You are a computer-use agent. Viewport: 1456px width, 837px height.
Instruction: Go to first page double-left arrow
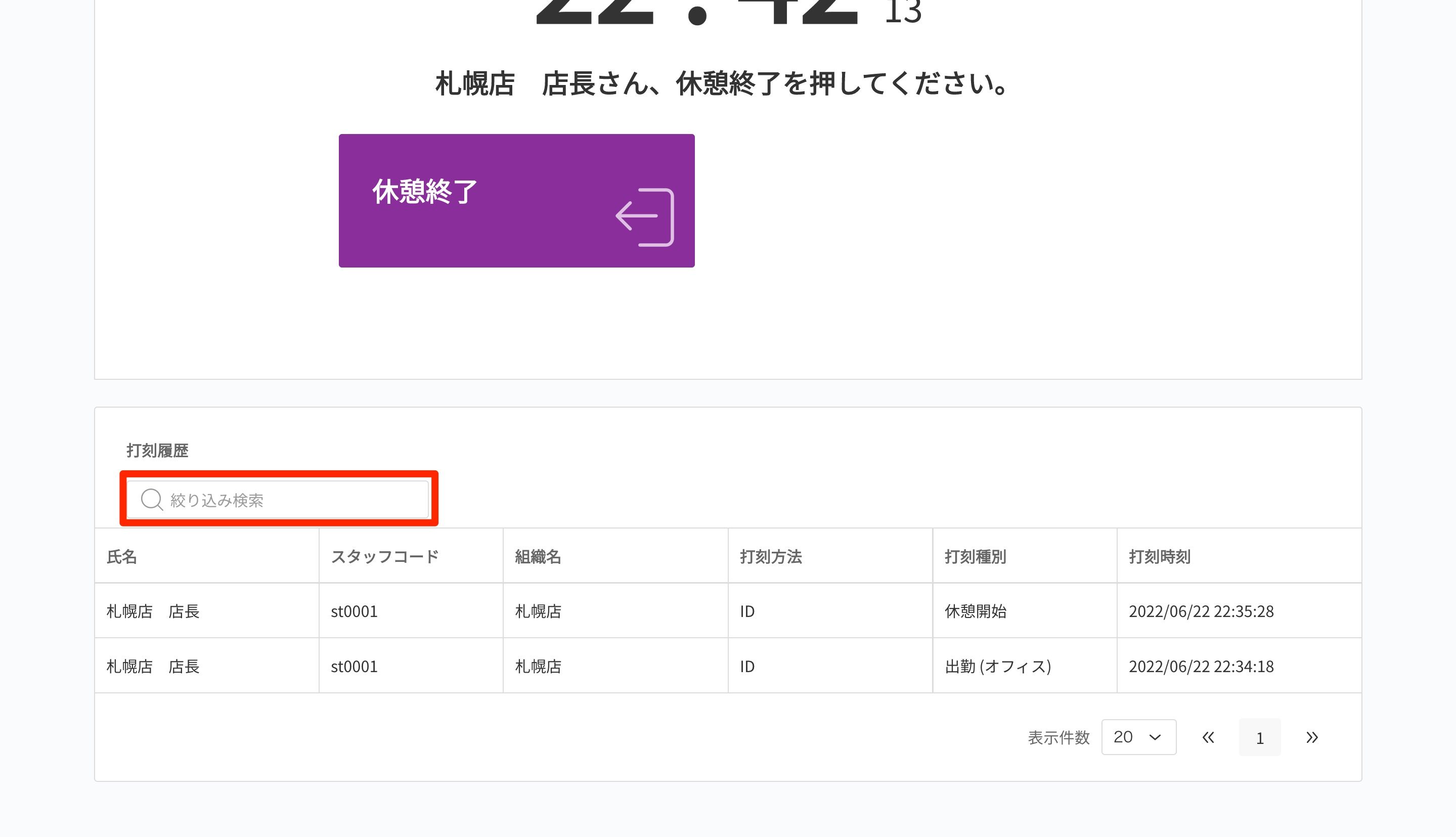[x=1208, y=737]
